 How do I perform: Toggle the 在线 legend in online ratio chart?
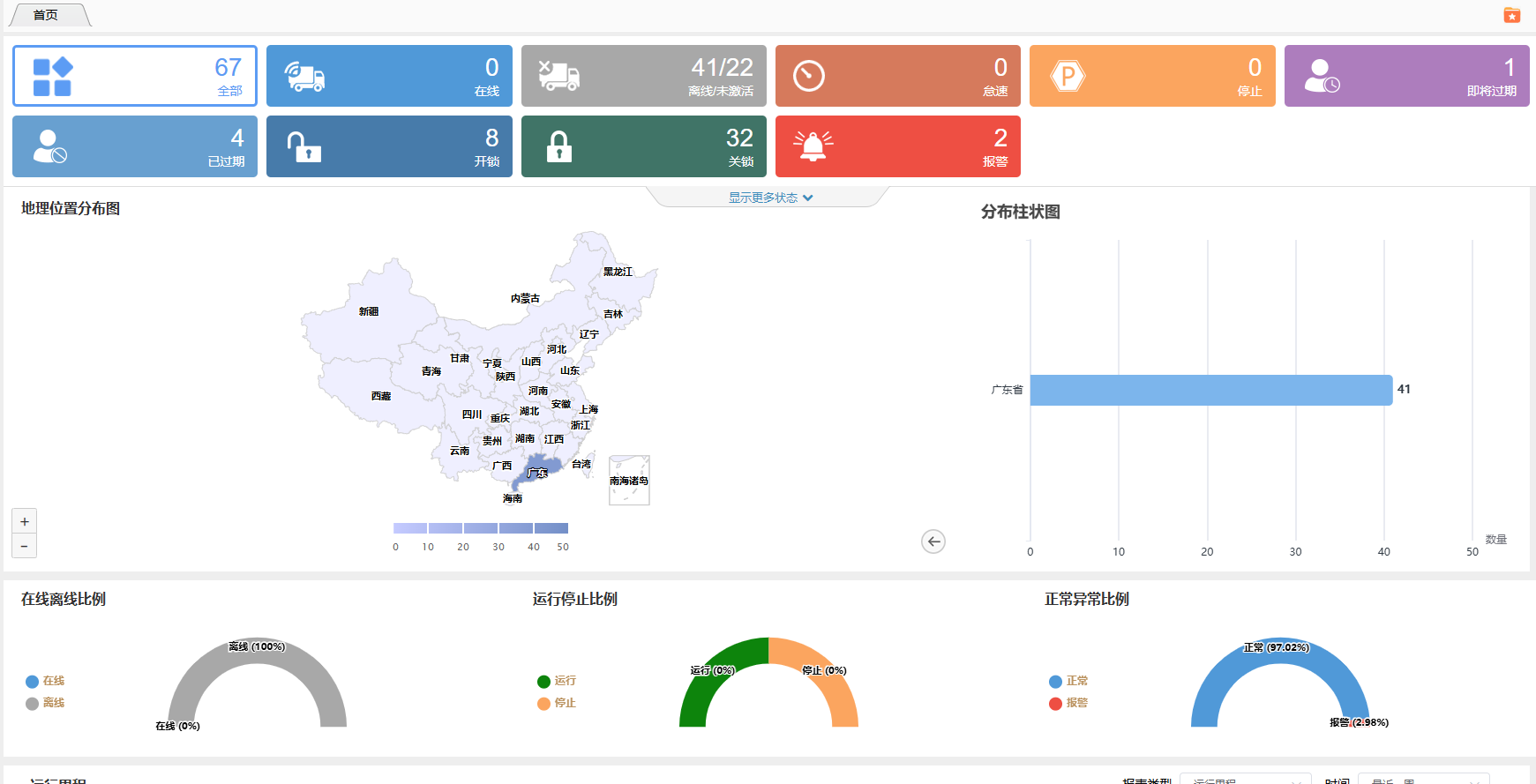(x=45, y=681)
